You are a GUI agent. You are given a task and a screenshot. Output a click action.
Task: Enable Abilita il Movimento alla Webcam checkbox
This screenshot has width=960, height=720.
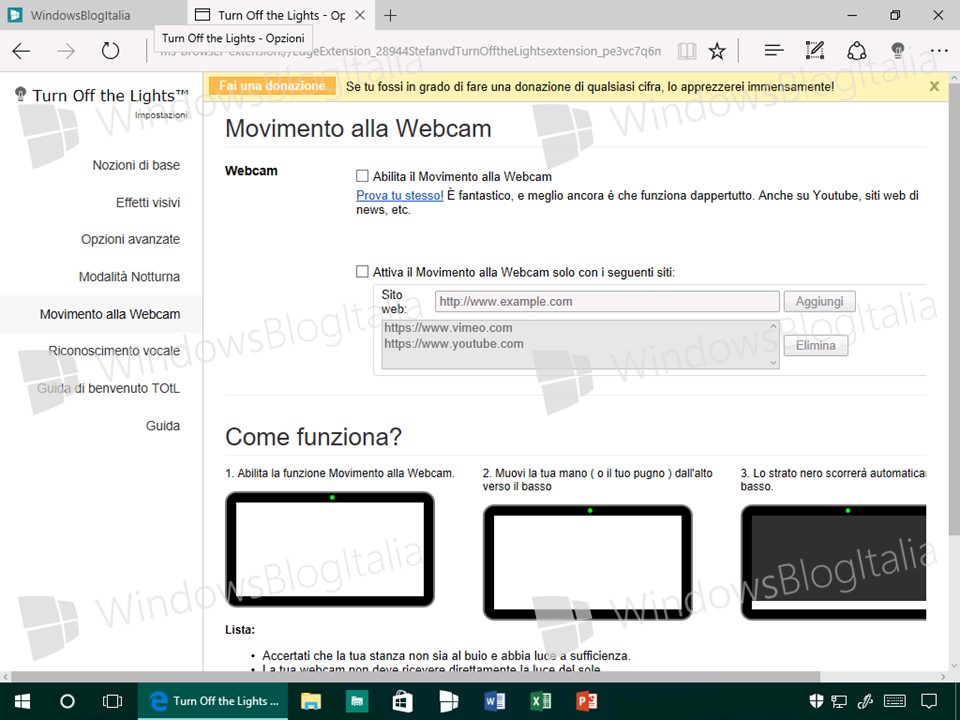[x=362, y=176]
